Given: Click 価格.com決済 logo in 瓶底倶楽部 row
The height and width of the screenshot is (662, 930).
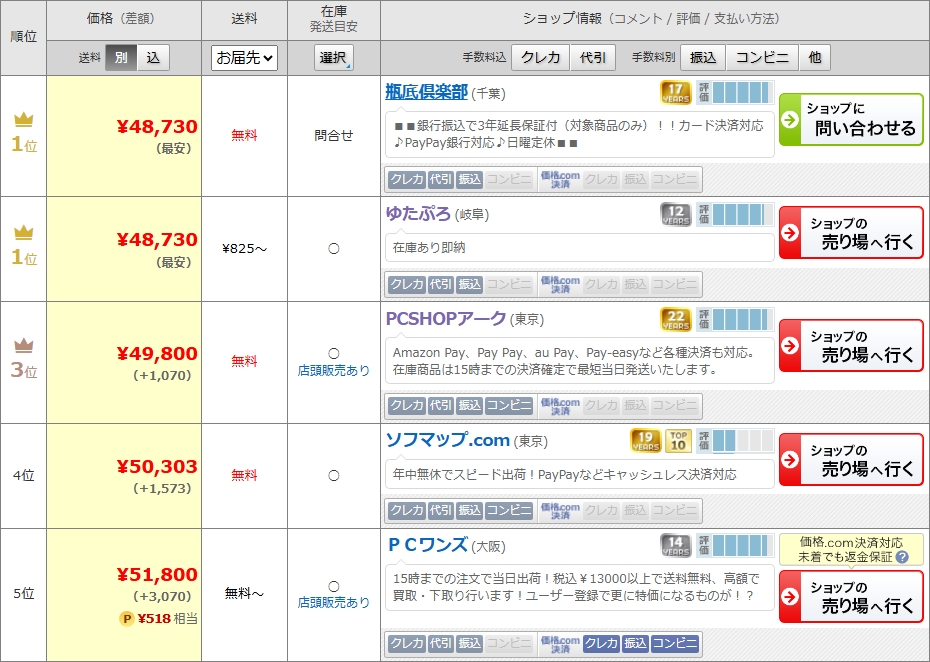Looking at the screenshot, I should 560,179.
